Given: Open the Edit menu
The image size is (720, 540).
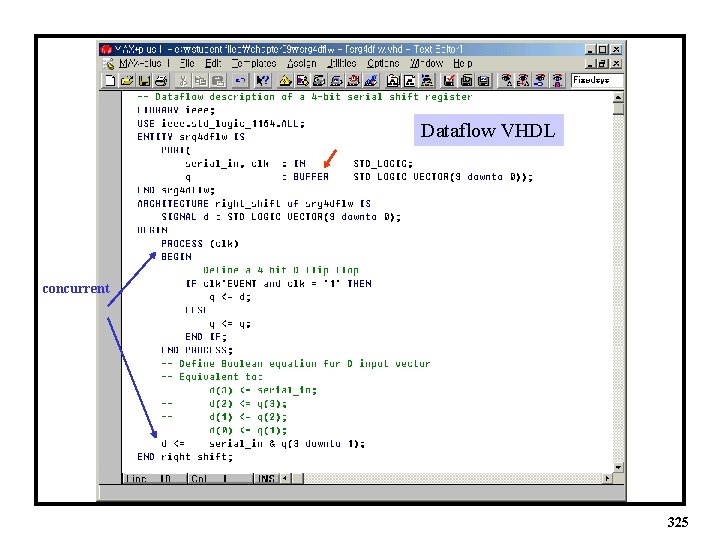Looking at the screenshot, I should pyautogui.click(x=213, y=63).
